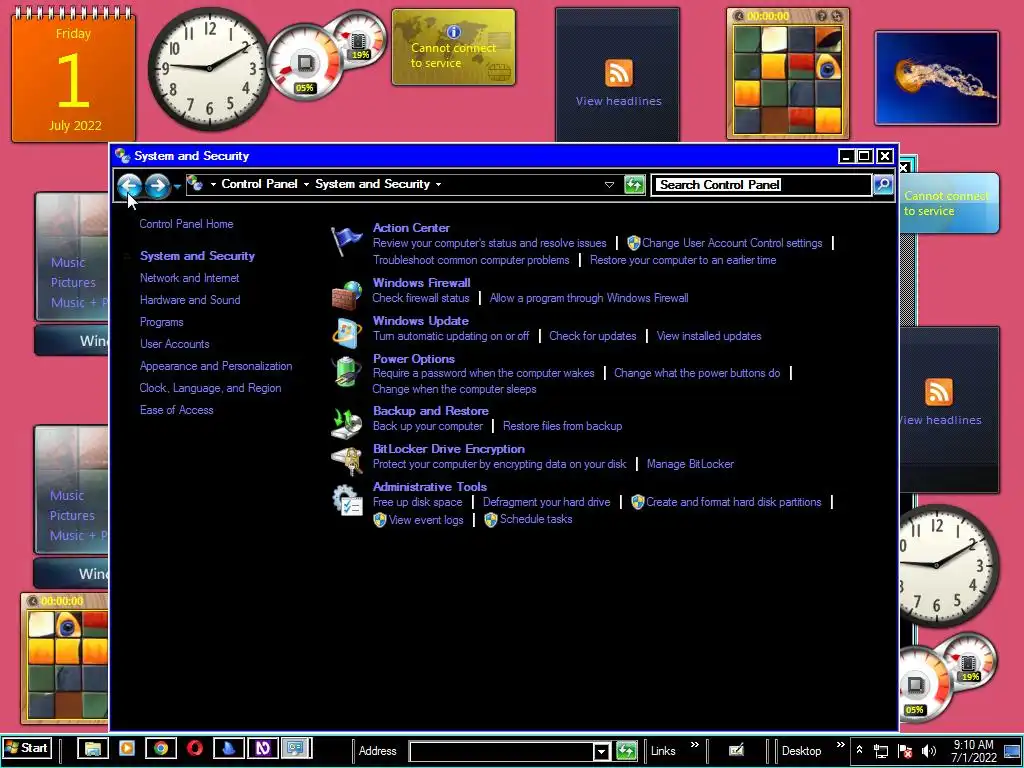Viewport: 1024px width, 768px height.
Task: Open Opera browser from the taskbar
Action: tap(195, 748)
